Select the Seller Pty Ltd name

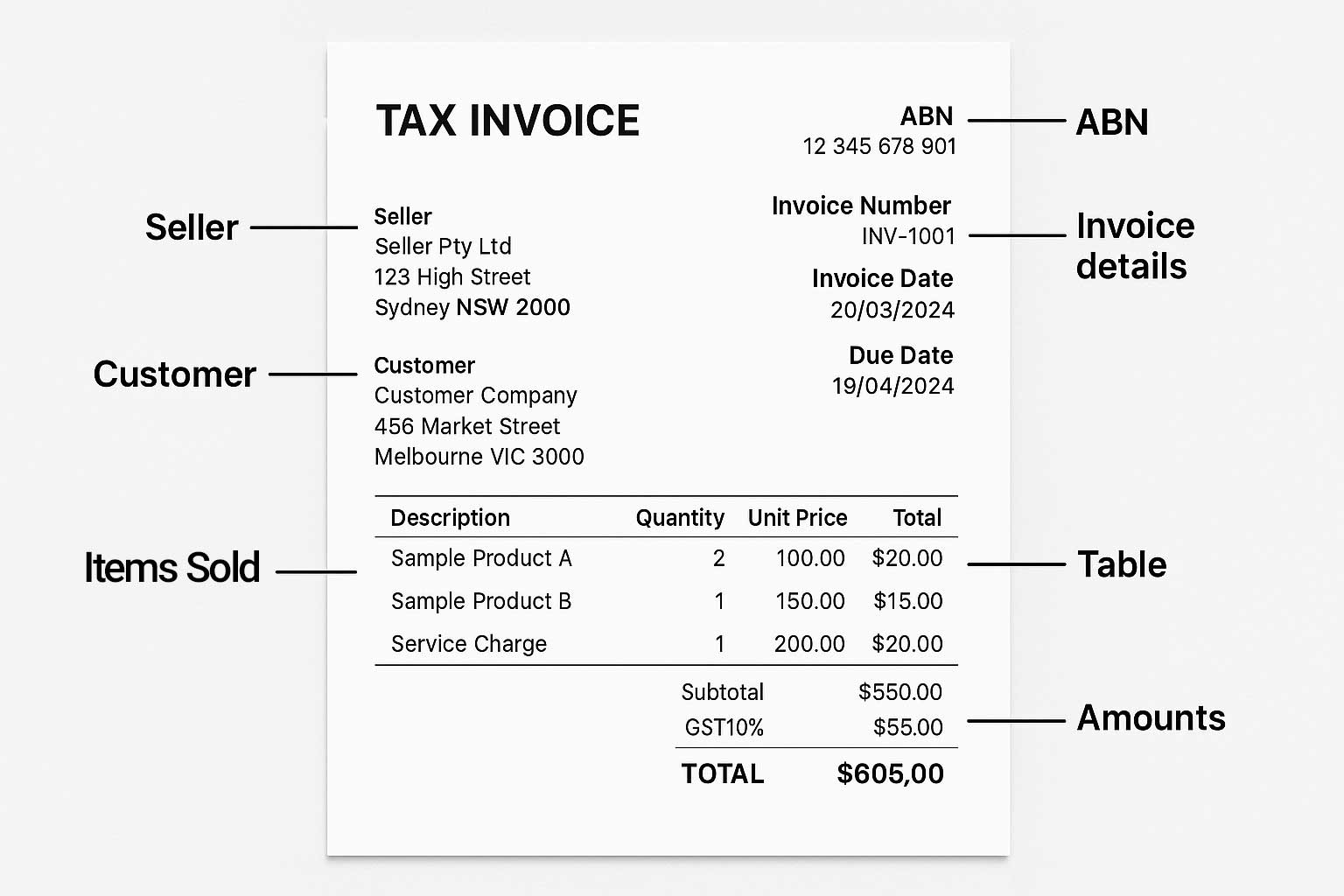(x=443, y=247)
